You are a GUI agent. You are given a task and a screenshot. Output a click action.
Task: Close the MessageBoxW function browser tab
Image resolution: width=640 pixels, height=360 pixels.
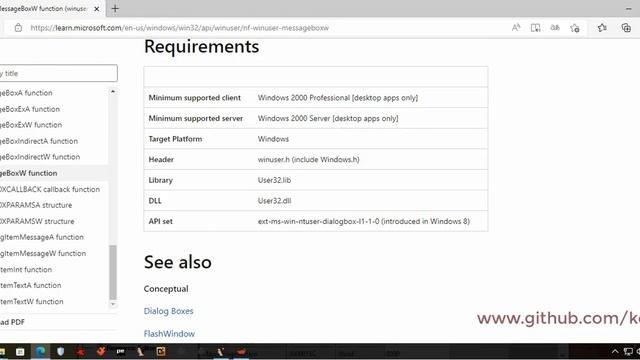tap(97, 9)
